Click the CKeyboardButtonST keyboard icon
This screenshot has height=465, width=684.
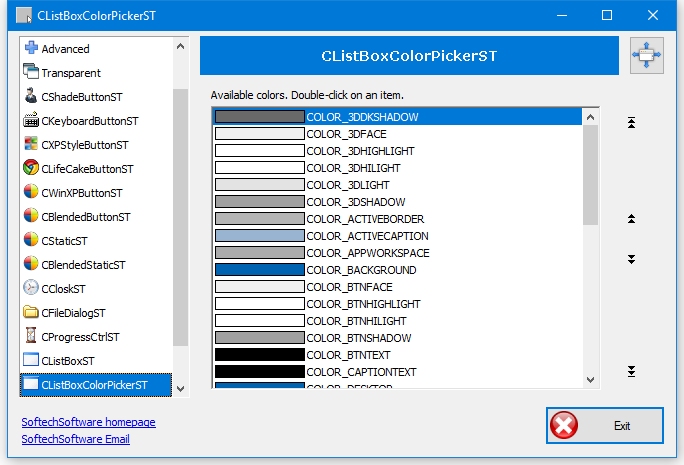(31, 120)
